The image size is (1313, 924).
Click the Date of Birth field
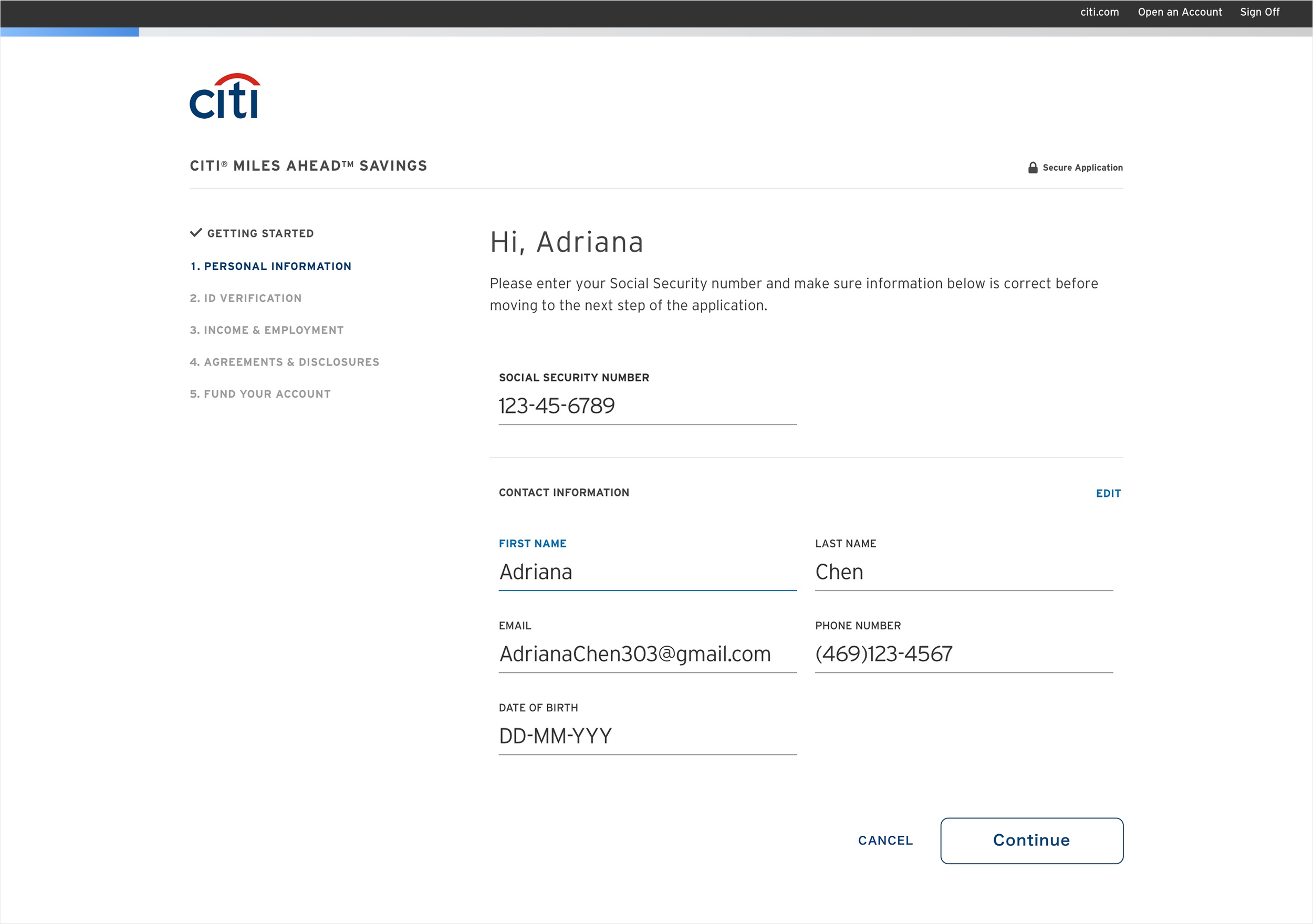click(x=647, y=736)
